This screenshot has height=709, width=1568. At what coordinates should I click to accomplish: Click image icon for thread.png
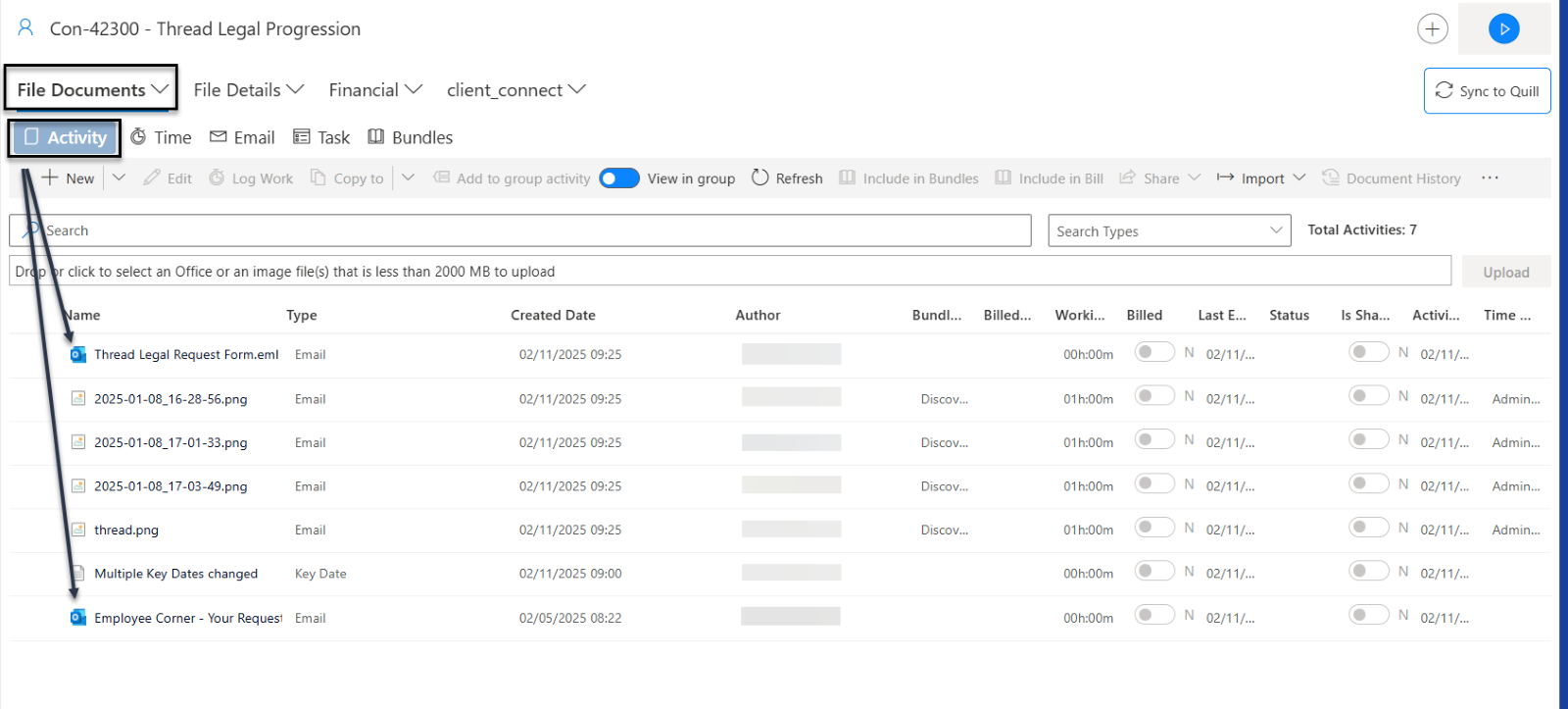point(77,530)
